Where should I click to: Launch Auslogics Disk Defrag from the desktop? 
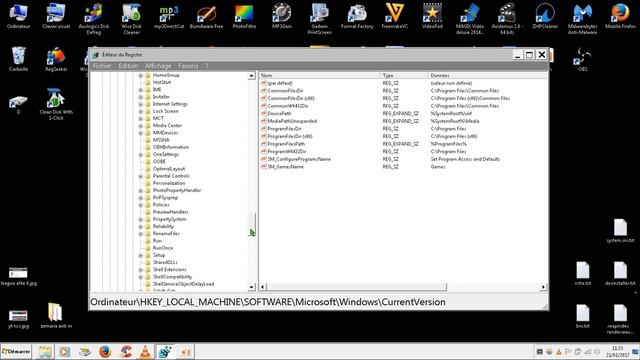tap(93, 18)
